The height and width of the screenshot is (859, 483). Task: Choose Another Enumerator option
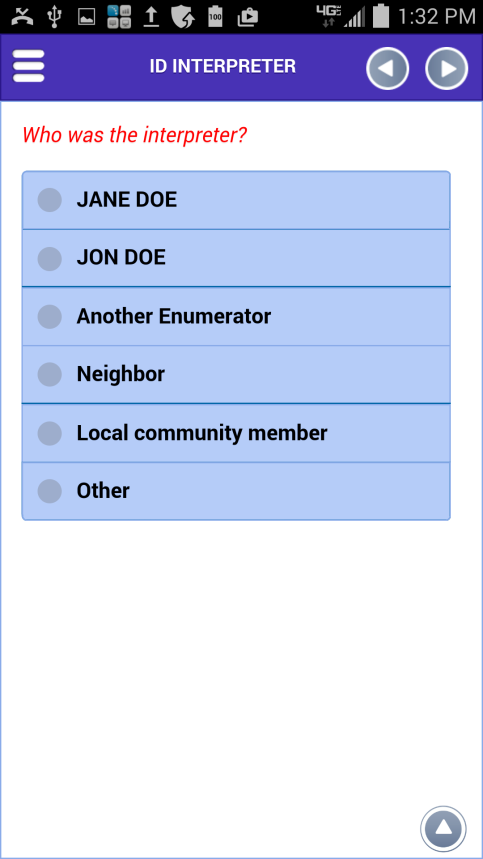click(x=236, y=316)
